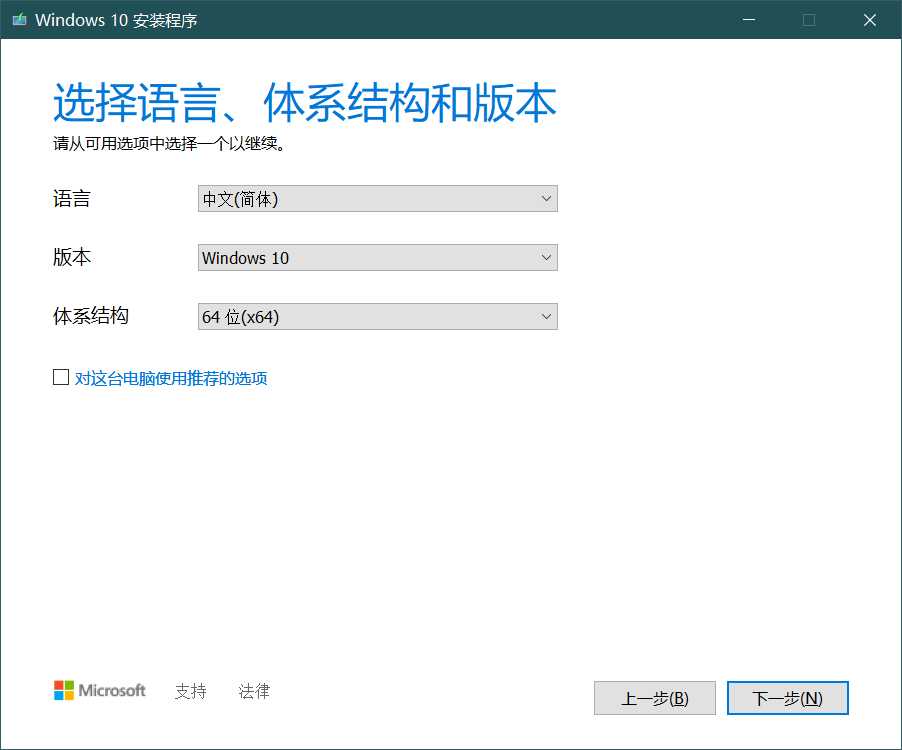Open the 体系结构 dropdown showing 64 位(x64)

[x=377, y=316]
